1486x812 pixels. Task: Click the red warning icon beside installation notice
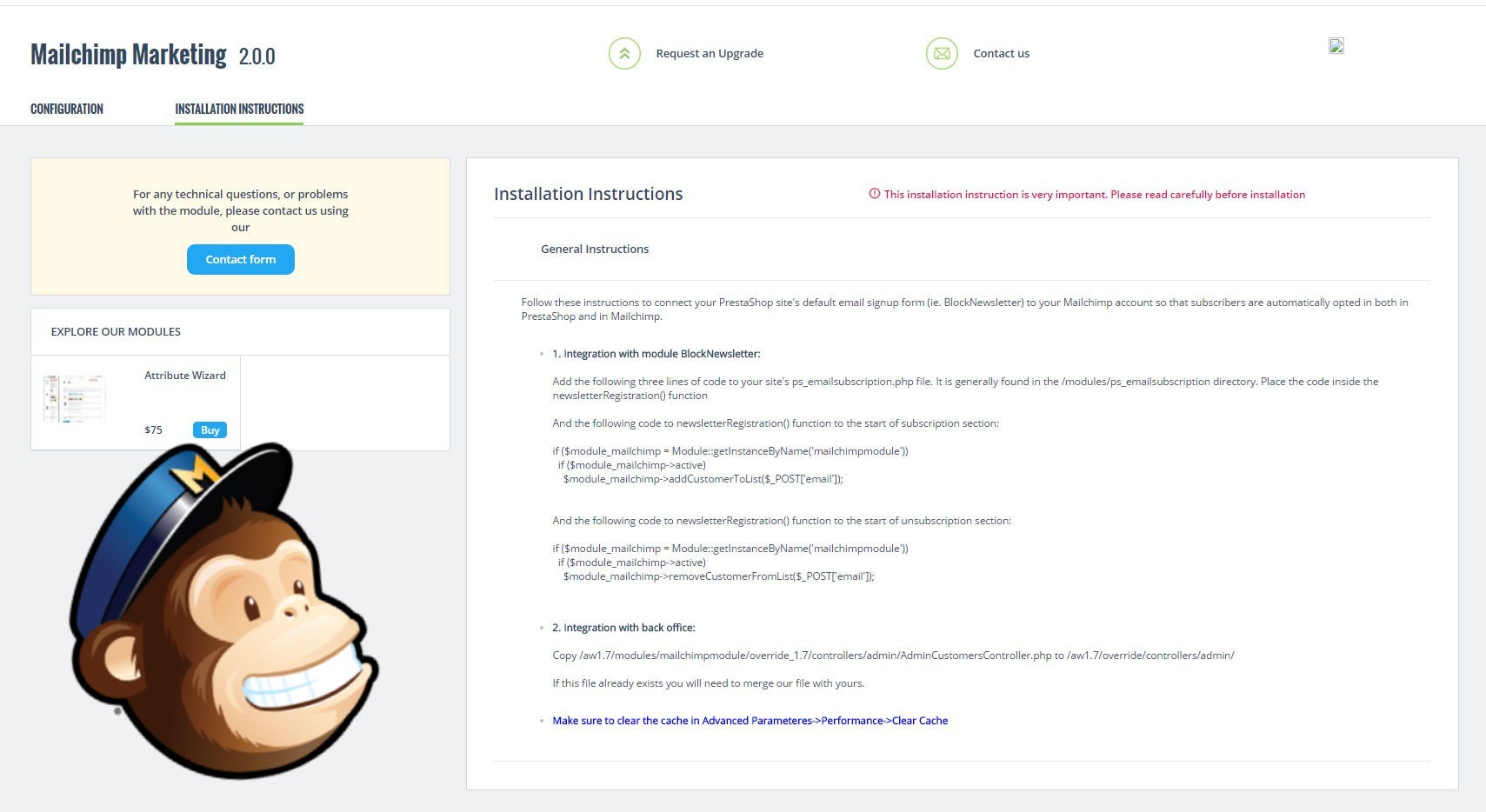tap(875, 194)
